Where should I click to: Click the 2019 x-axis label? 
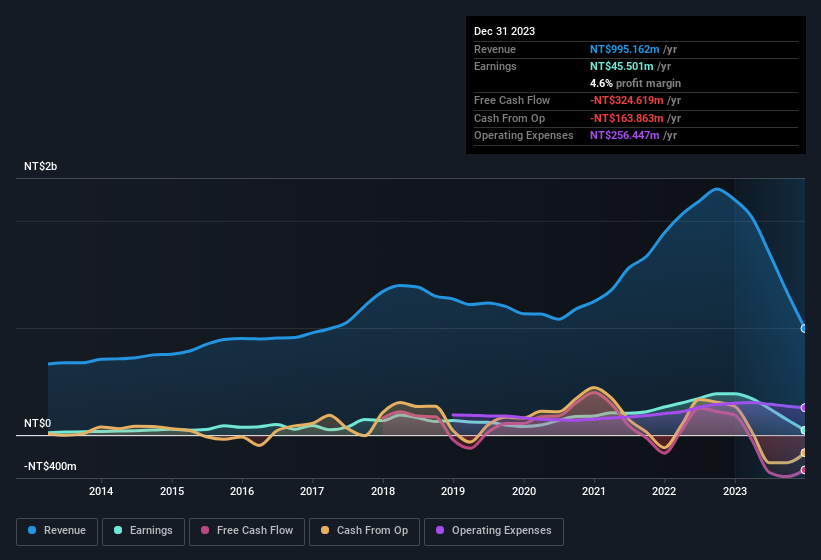coord(453,491)
